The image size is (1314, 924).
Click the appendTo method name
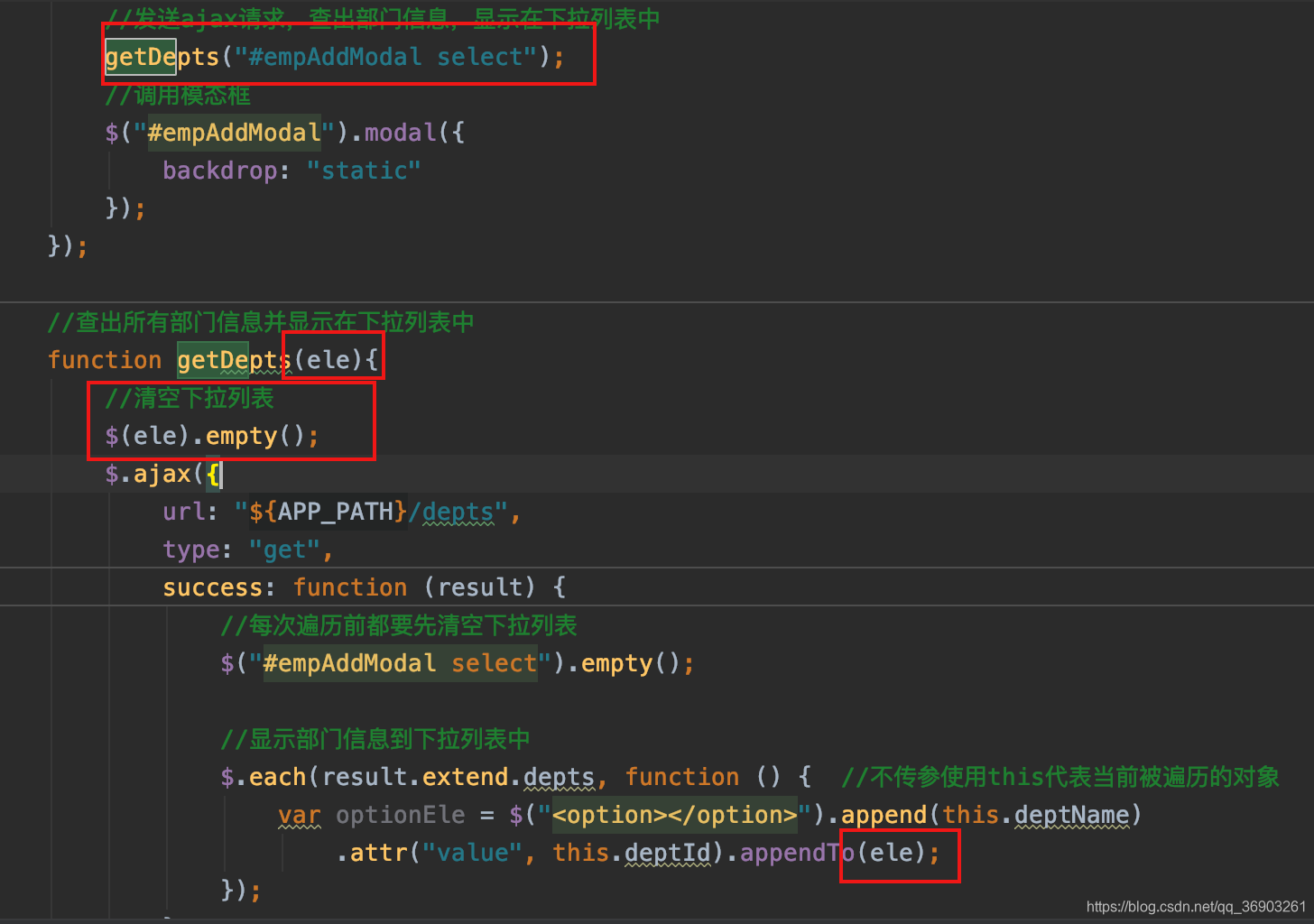797,853
